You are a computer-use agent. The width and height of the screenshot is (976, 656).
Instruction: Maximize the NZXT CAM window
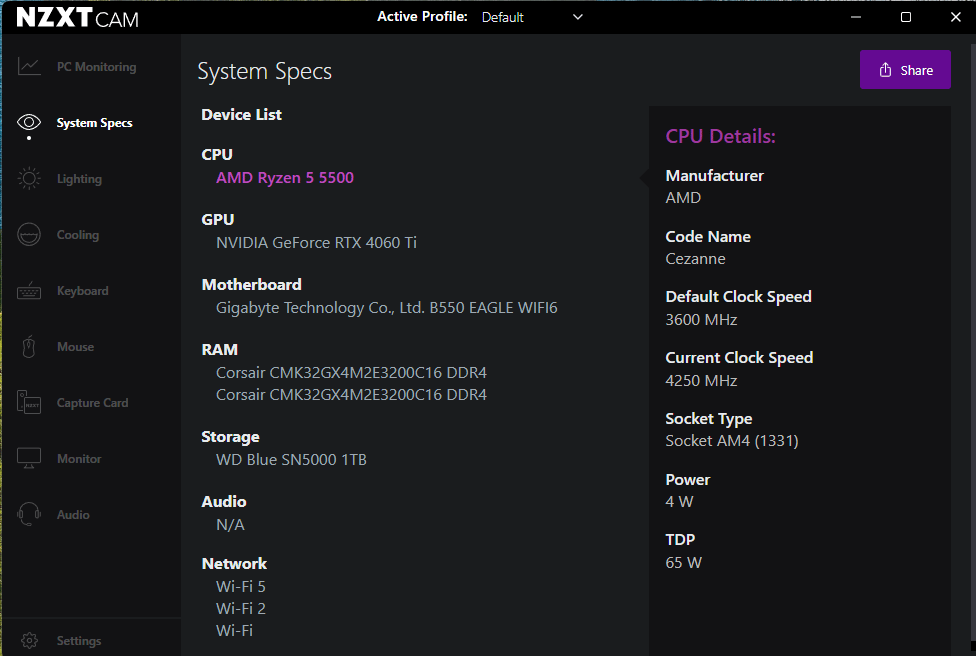(x=906, y=17)
